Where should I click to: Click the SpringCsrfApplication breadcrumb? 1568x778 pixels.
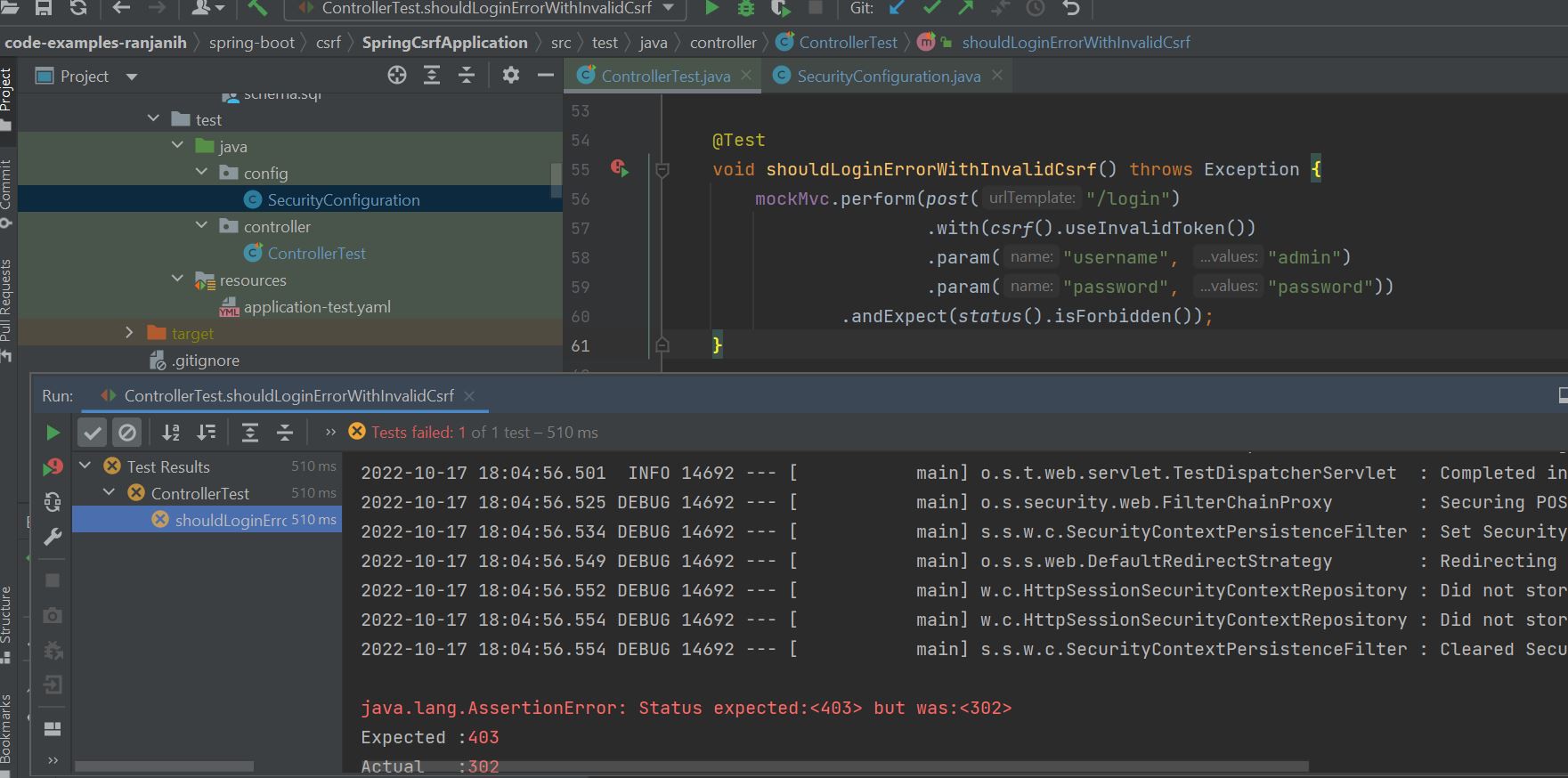(444, 42)
